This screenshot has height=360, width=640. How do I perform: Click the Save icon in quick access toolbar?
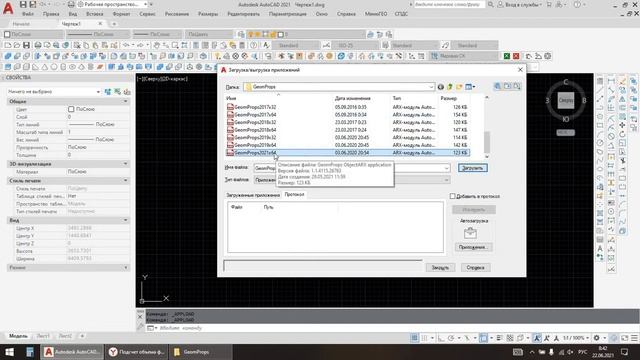tap(23, 4)
